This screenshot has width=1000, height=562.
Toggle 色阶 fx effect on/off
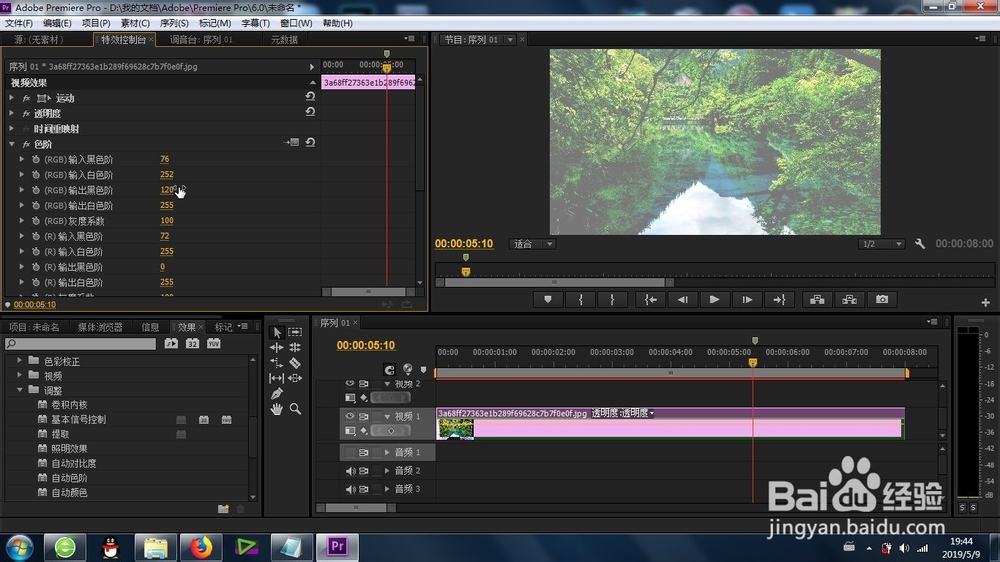pyautogui.click(x=26, y=145)
